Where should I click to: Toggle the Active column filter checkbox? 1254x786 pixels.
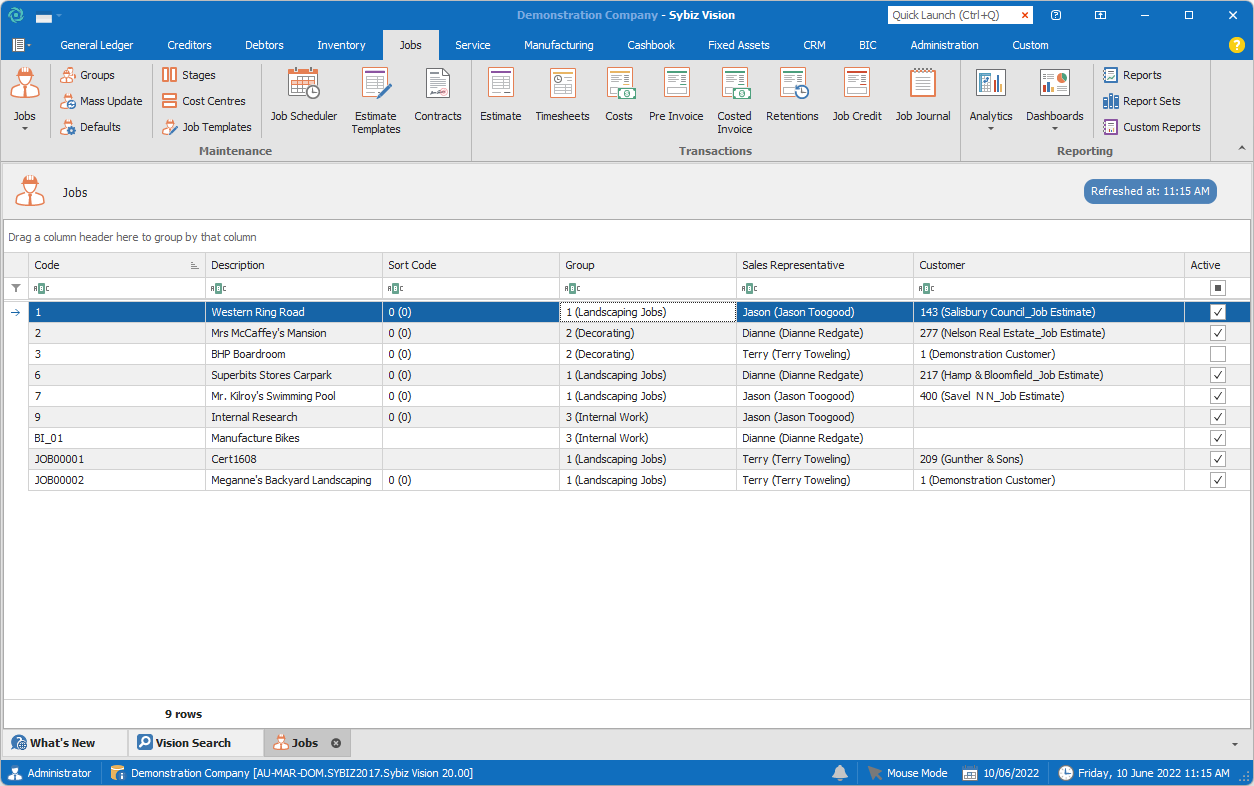tap(1217, 288)
